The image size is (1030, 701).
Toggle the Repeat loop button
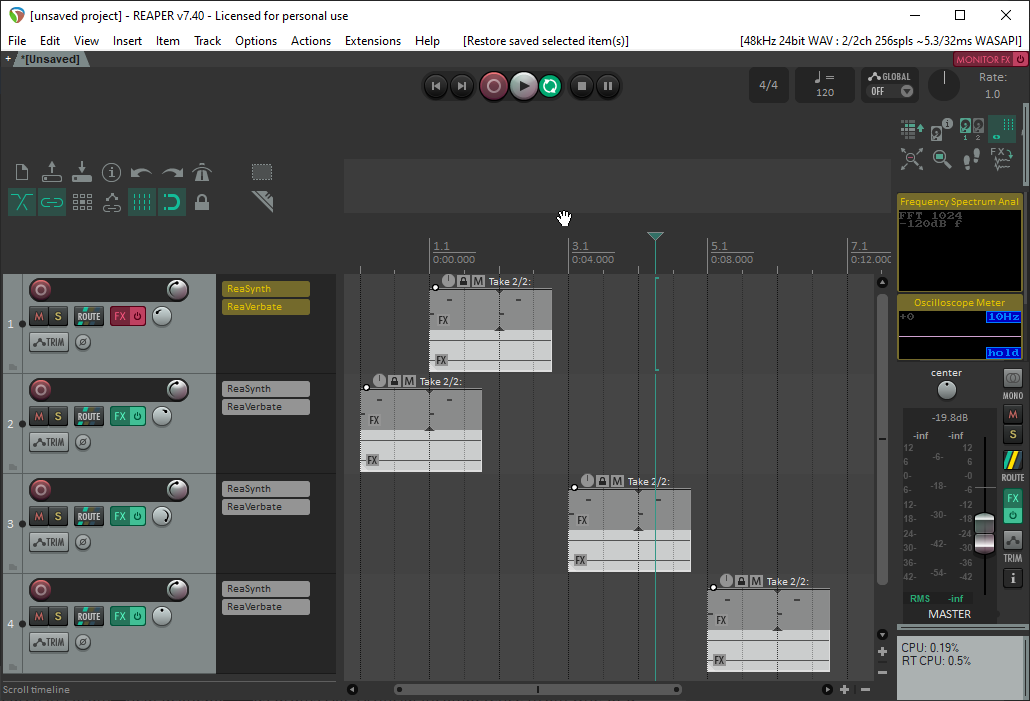(550, 86)
